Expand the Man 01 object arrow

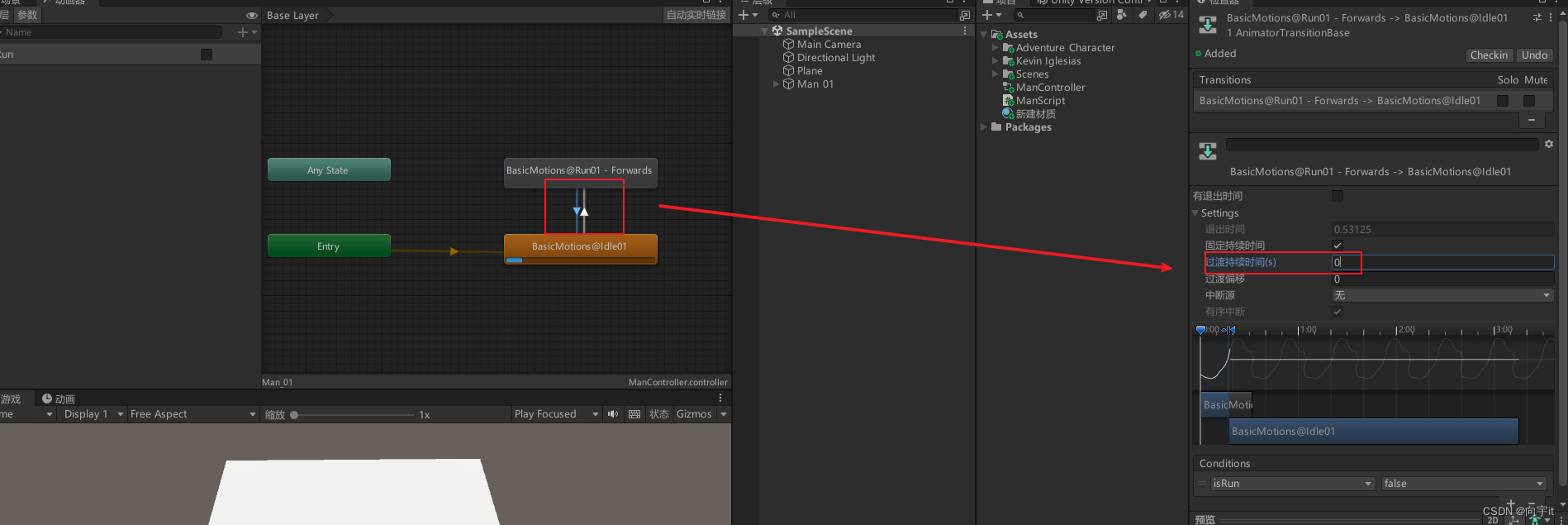point(776,84)
